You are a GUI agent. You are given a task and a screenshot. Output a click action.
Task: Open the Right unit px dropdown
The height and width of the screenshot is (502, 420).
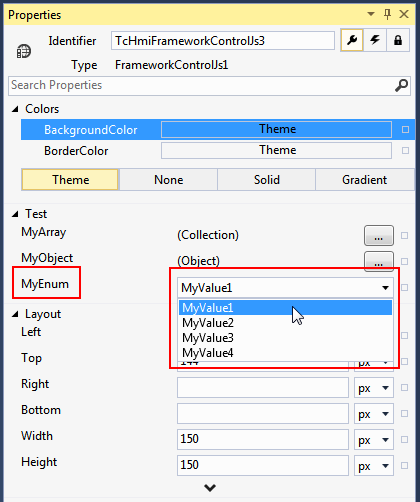click(374, 388)
